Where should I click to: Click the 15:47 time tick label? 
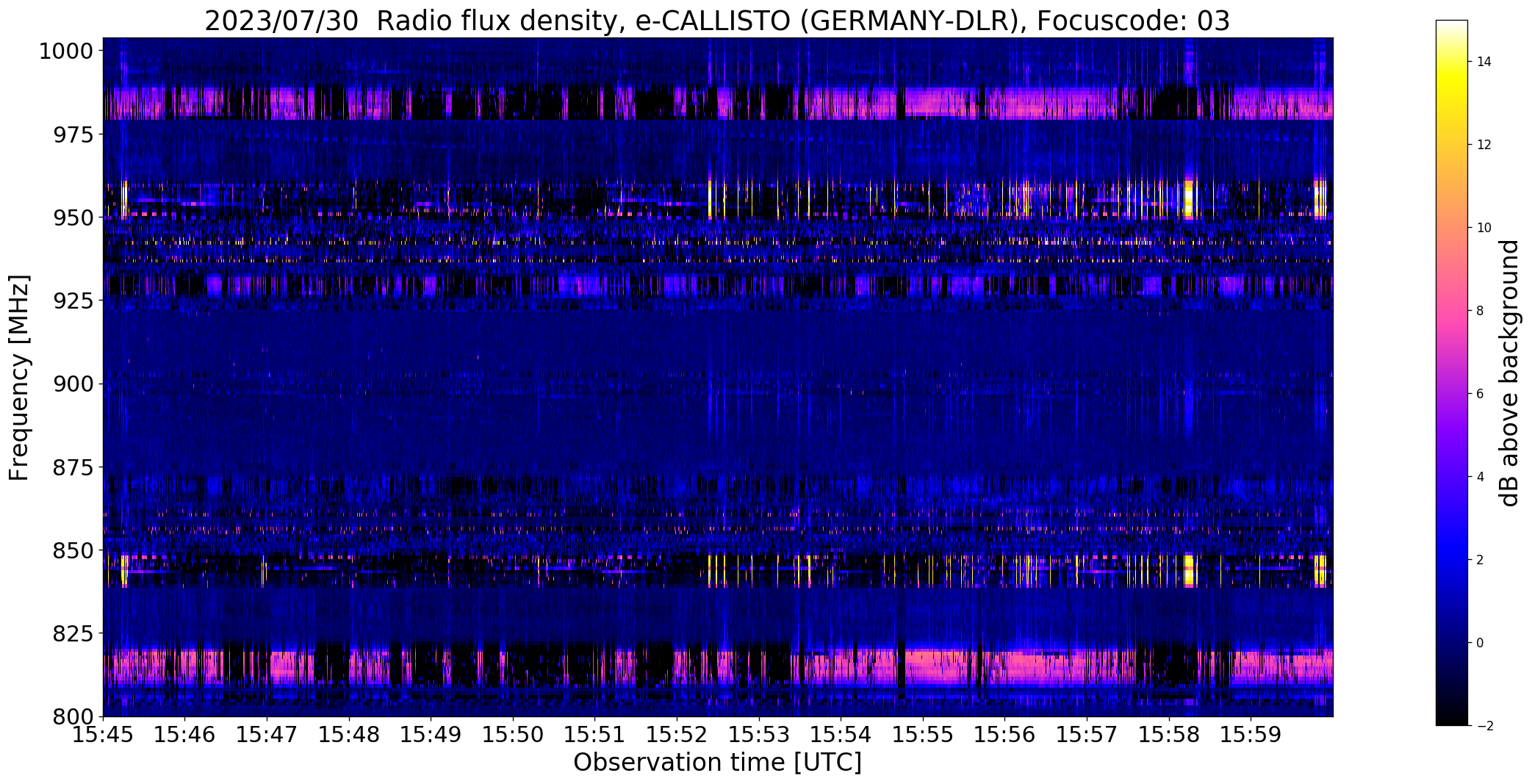tap(267, 734)
